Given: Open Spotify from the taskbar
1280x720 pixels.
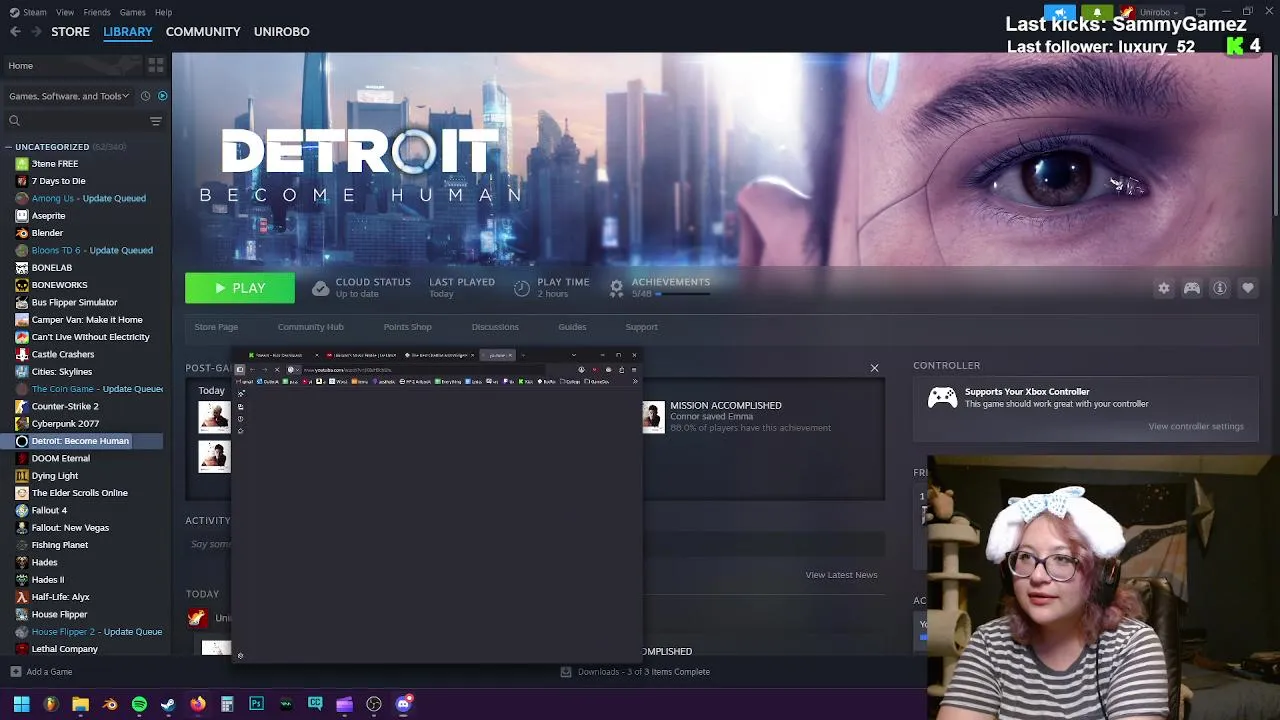Looking at the screenshot, I should pos(139,704).
